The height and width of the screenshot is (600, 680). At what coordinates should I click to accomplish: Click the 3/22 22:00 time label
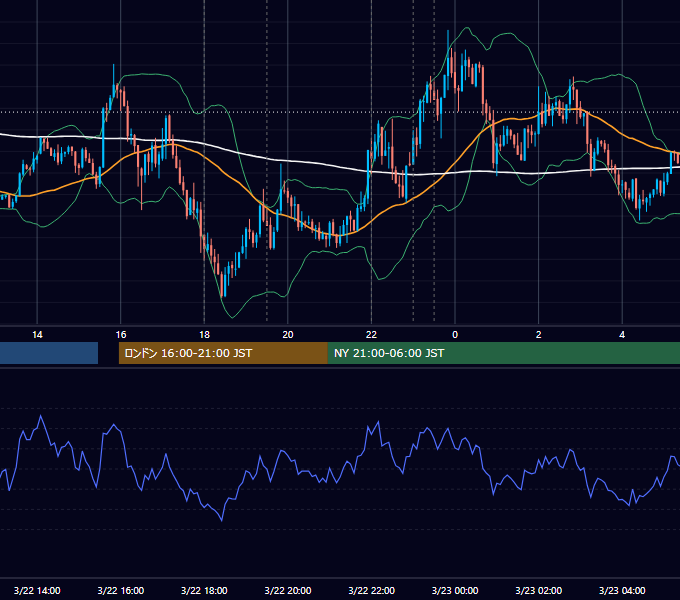(x=371, y=590)
